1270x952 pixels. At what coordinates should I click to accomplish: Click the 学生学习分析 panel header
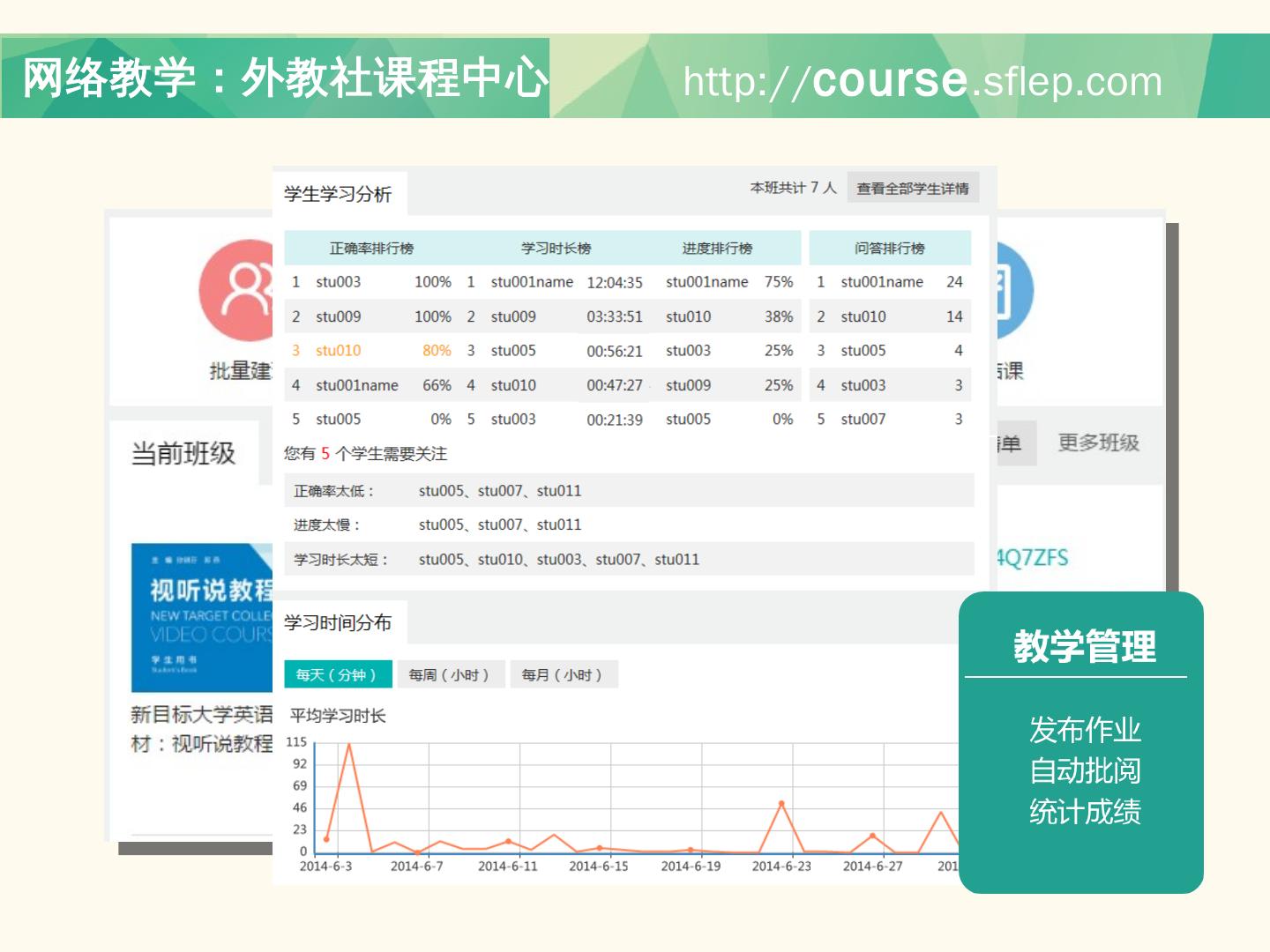338,194
